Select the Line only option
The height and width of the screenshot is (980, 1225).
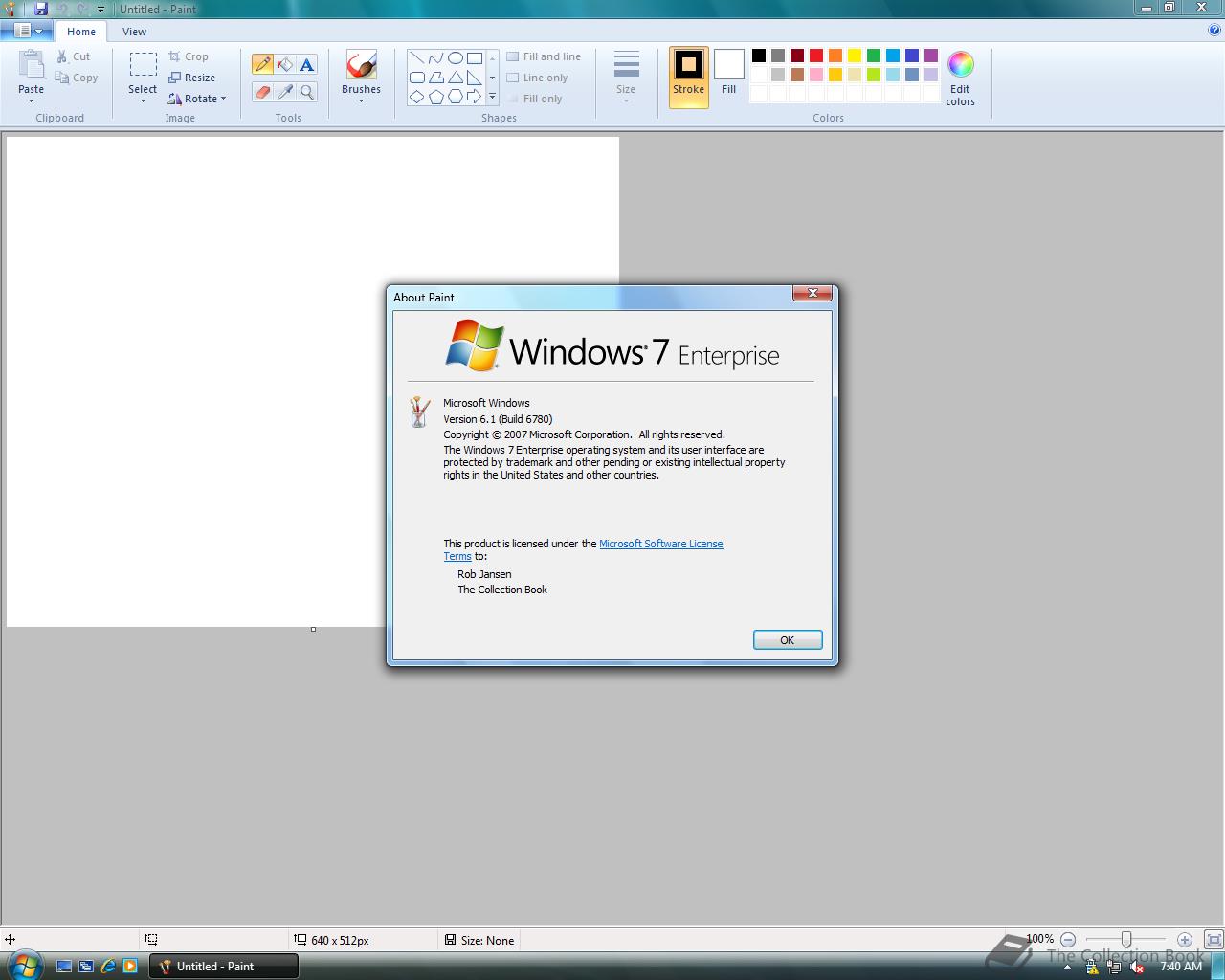(x=537, y=78)
